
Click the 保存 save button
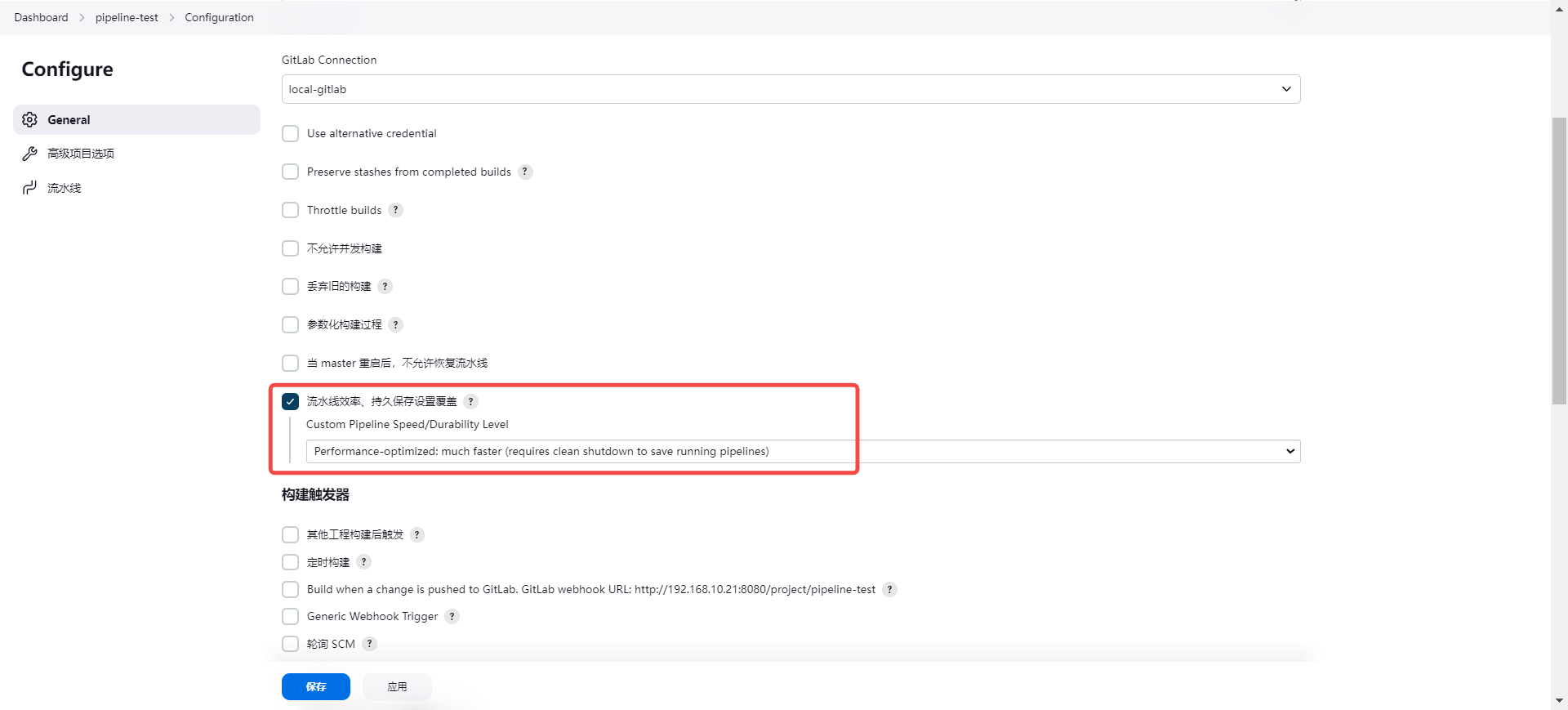coord(315,687)
